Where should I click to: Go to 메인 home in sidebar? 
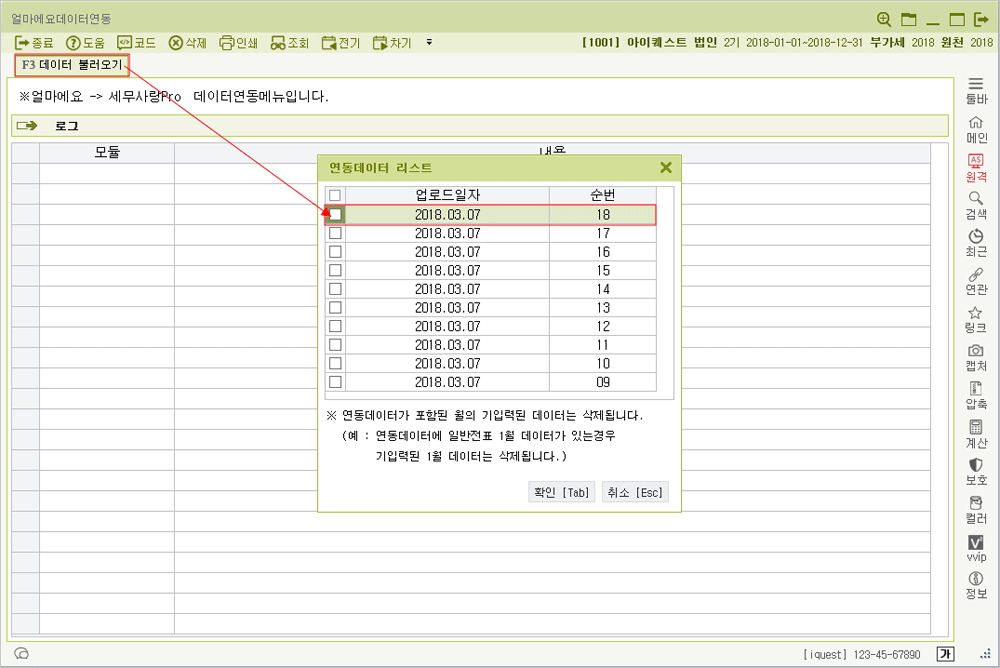[976, 130]
